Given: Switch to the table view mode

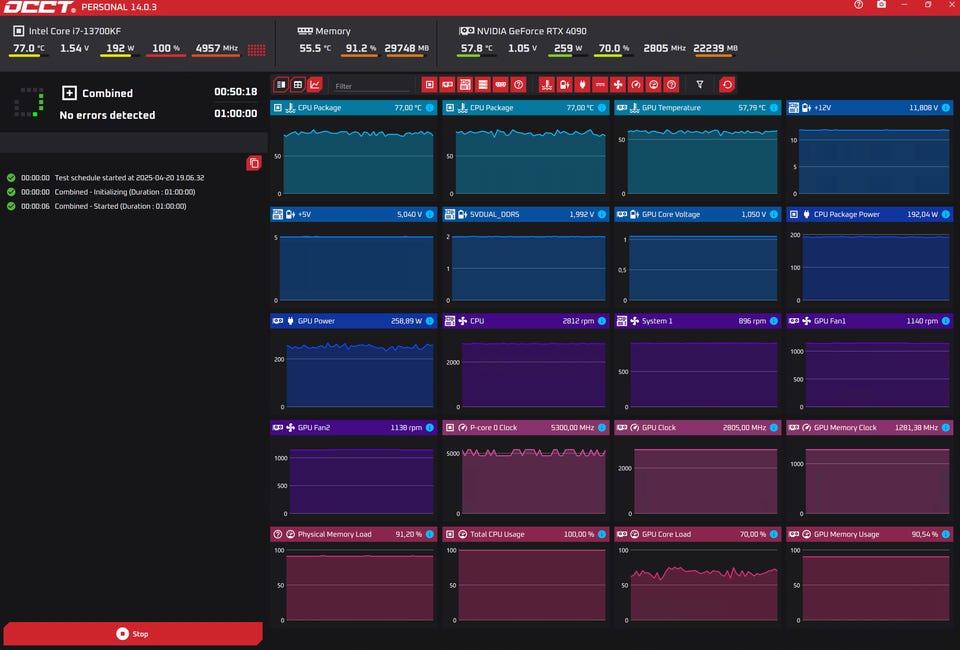Looking at the screenshot, I should pos(298,85).
